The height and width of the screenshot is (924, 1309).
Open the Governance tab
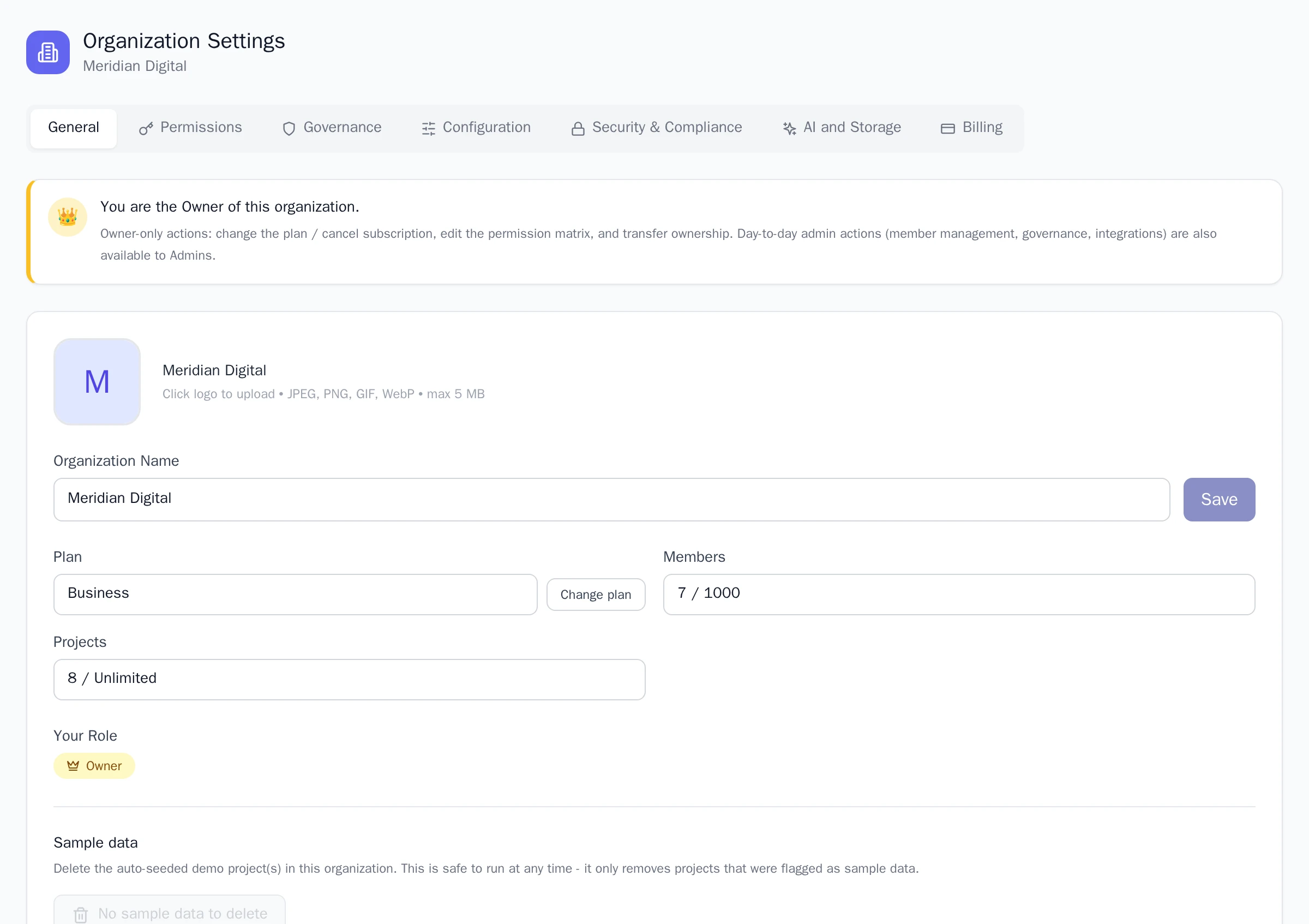pos(332,128)
